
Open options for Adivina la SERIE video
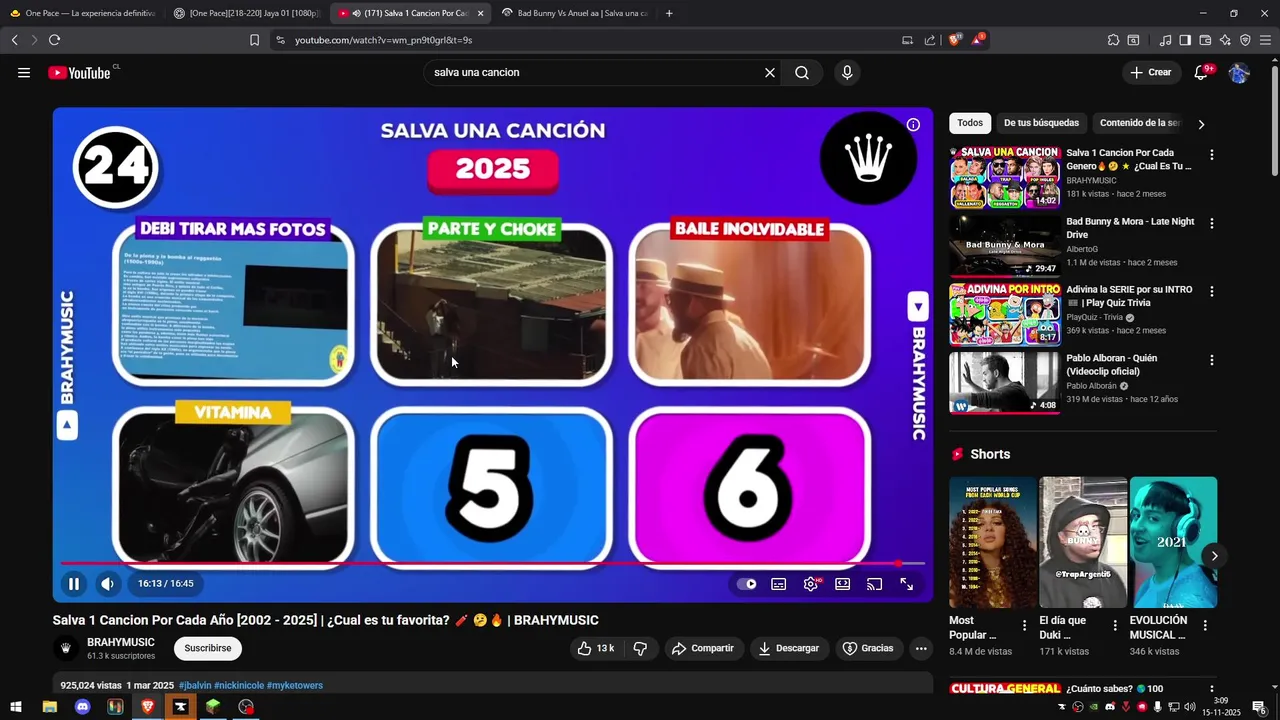point(1211,291)
